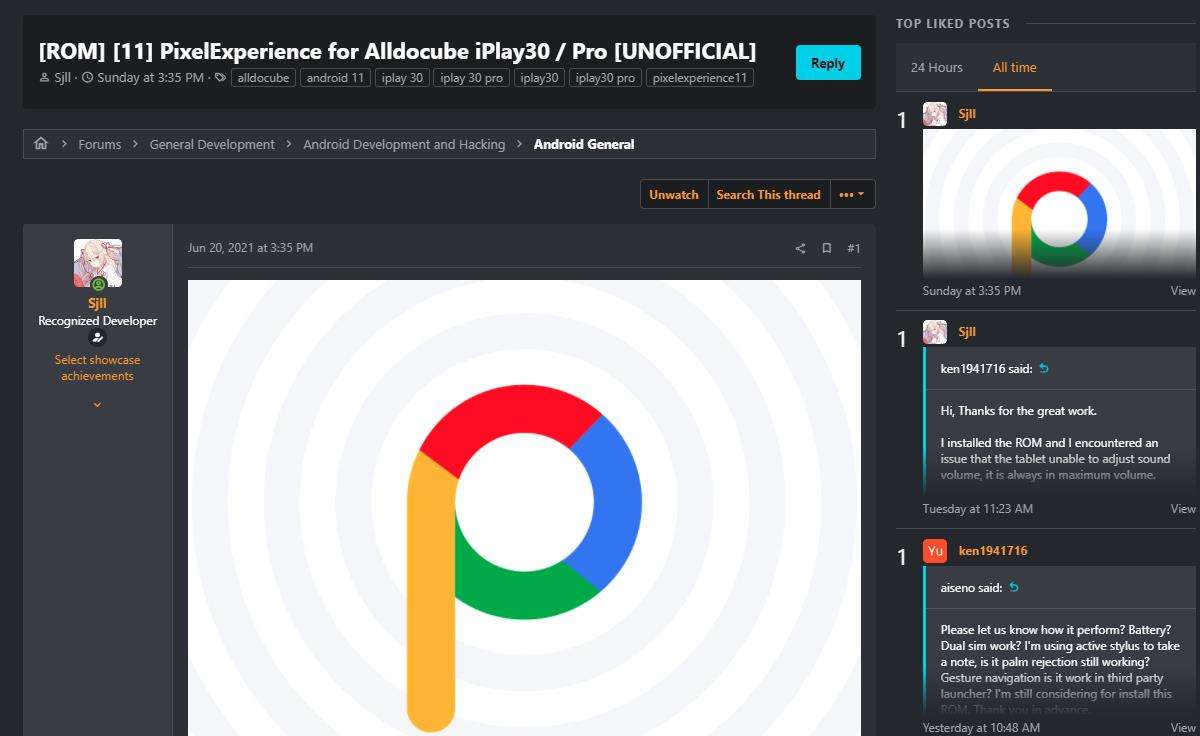The height and width of the screenshot is (736, 1200).
Task: Click Sjll's avatar in the post sidebar
Action: coord(98,263)
